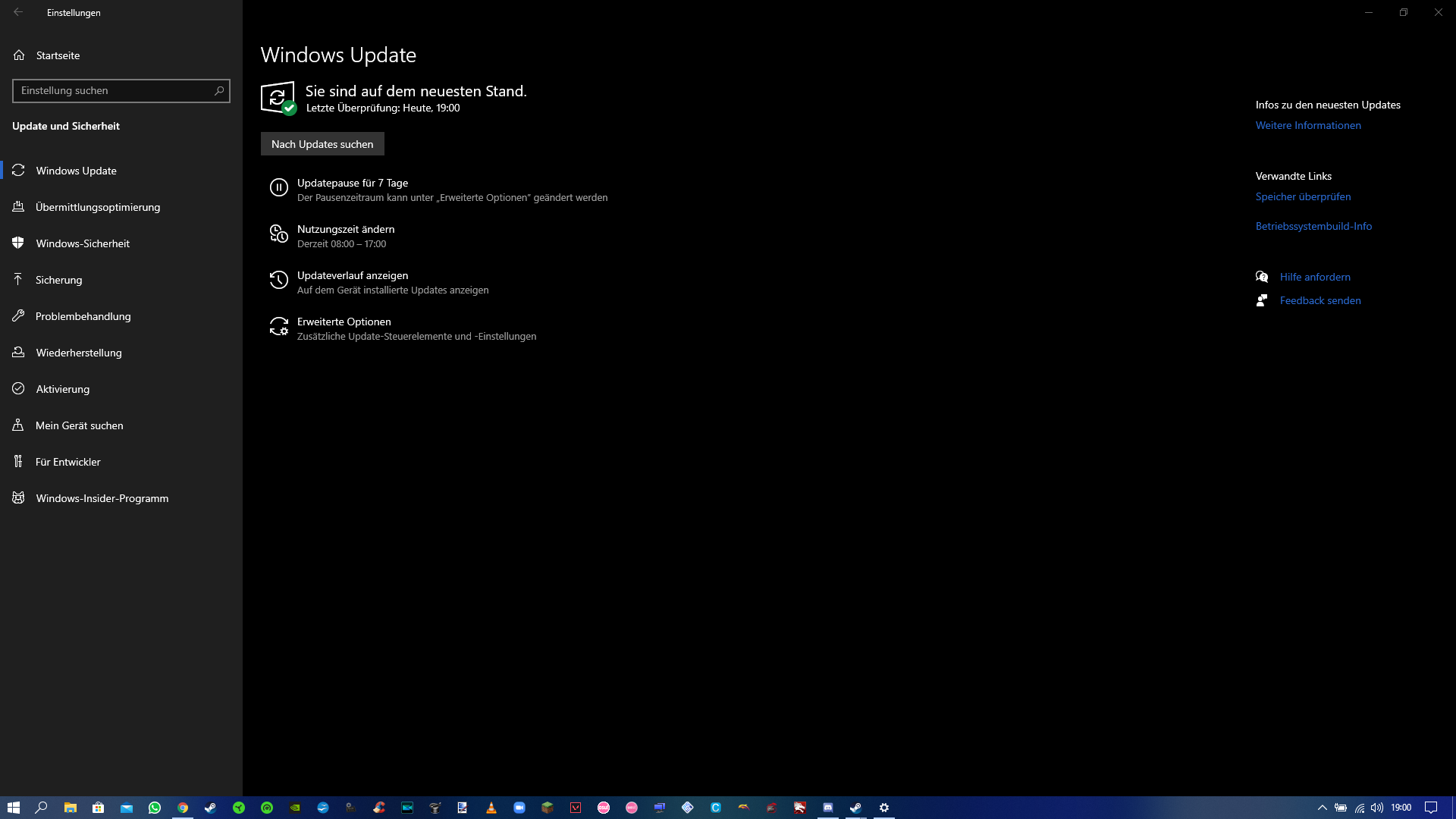Screen dimensions: 1456x819
Task: Expand hidden system tray icons
Action: [1323, 808]
